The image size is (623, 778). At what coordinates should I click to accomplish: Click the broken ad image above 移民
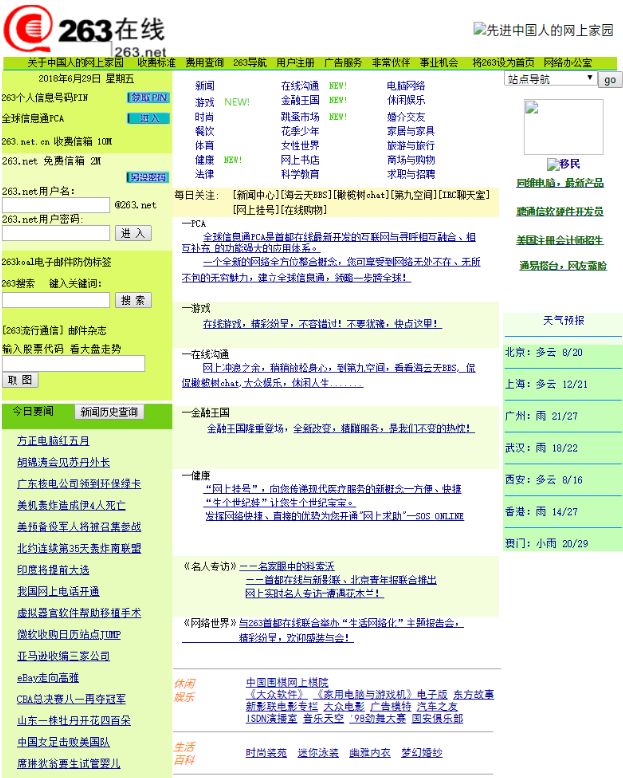[563, 121]
